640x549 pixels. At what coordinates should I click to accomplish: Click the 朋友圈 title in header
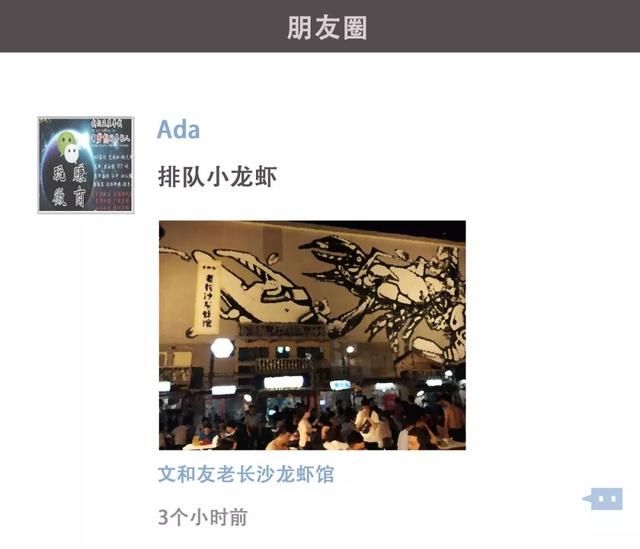click(x=327, y=27)
